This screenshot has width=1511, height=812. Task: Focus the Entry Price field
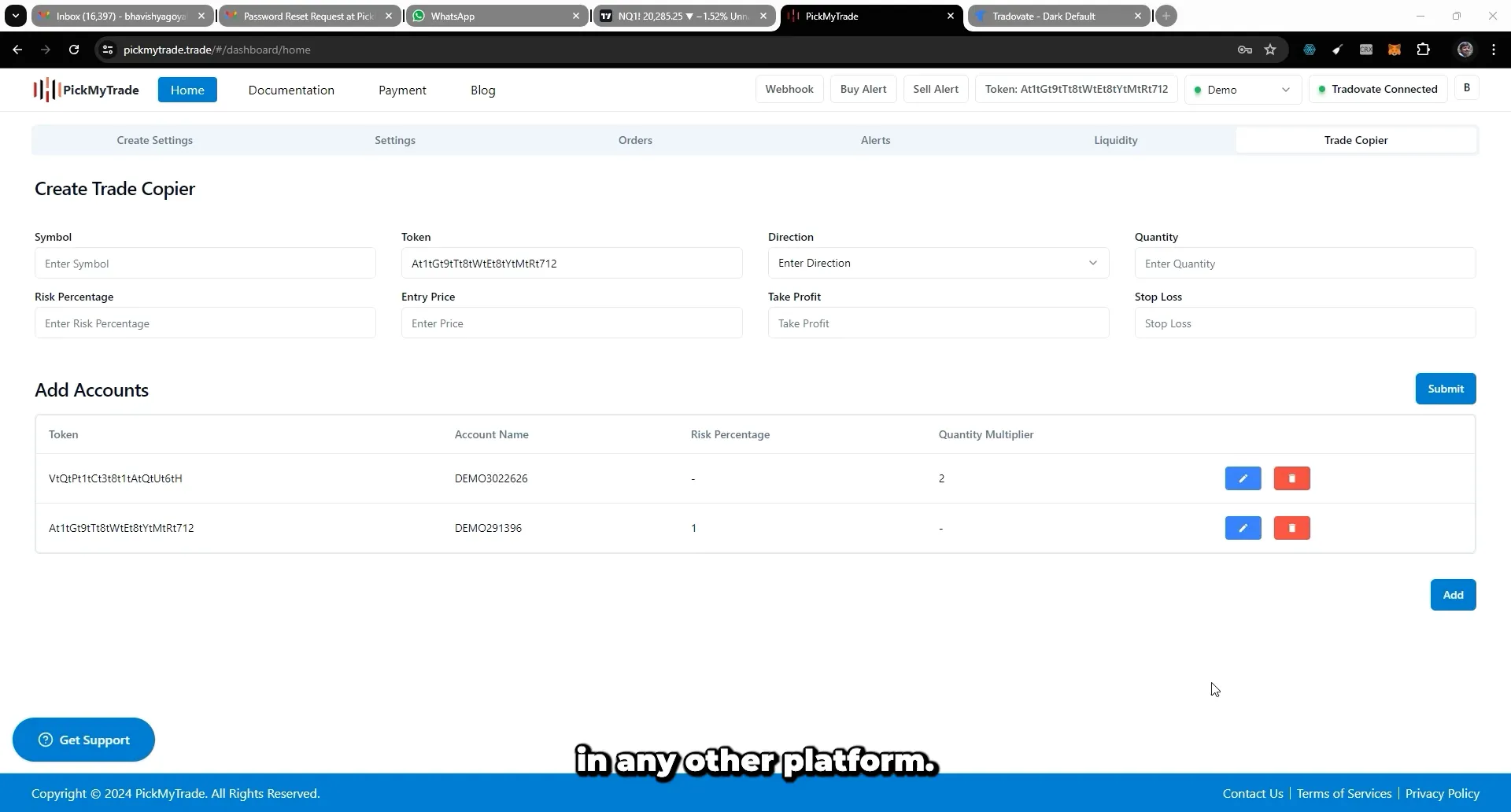coord(572,323)
